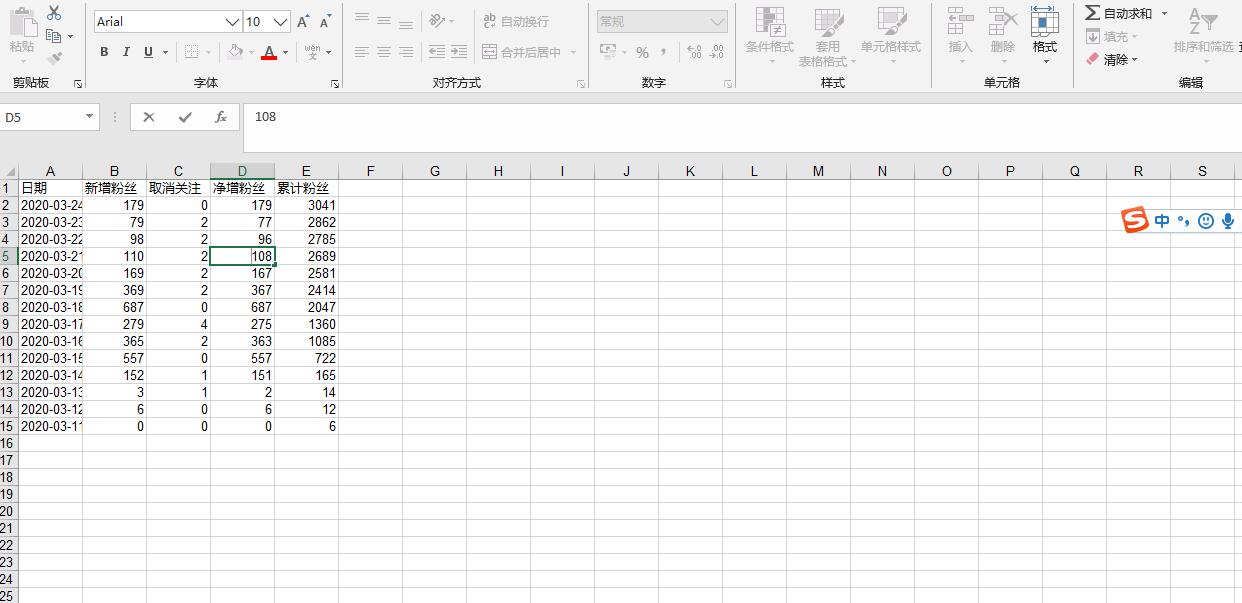Open the font color dropdown arrow

point(285,52)
